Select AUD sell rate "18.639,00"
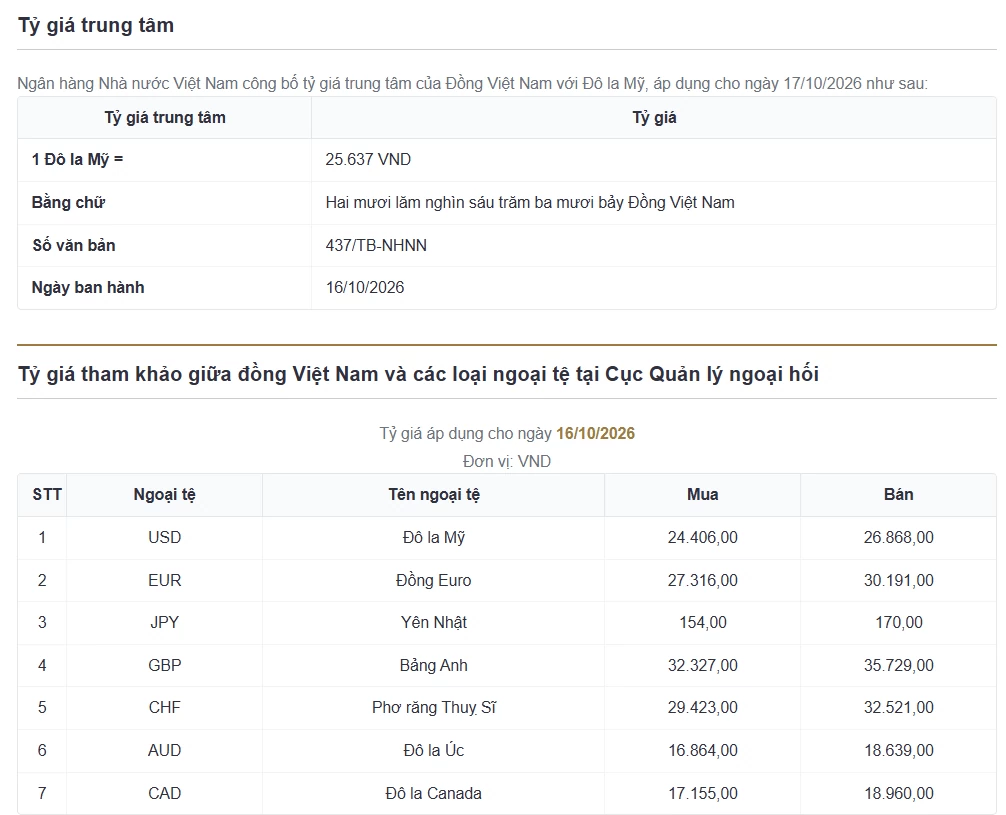This screenshot has height=815, width=1006. coord(898,751)
